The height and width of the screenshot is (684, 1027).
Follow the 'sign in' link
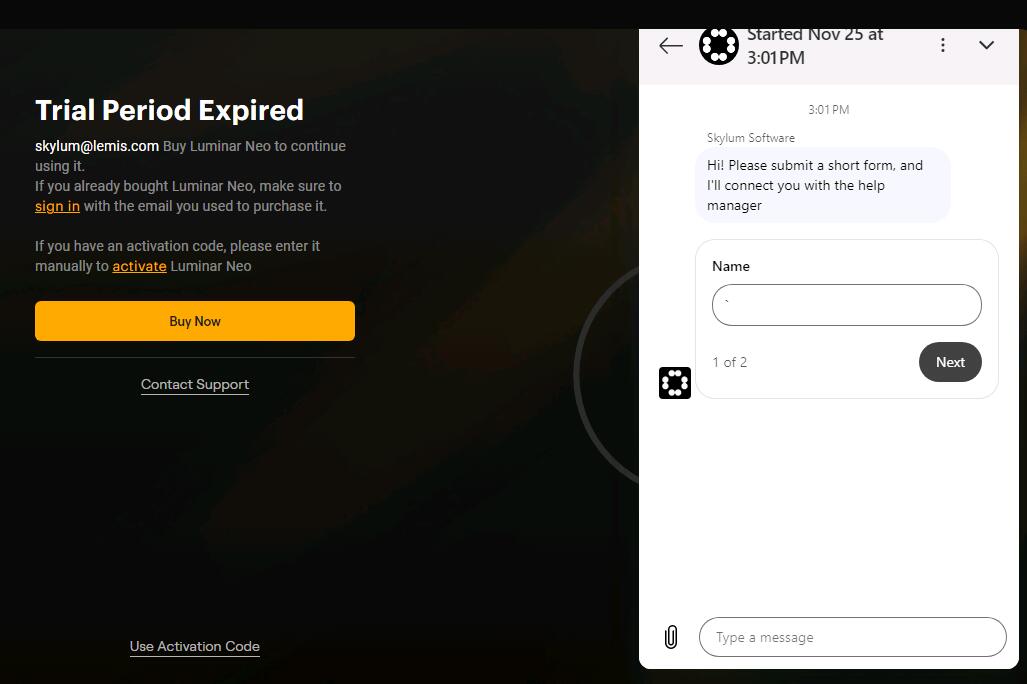pyautogui.click(x=57, y=206)
